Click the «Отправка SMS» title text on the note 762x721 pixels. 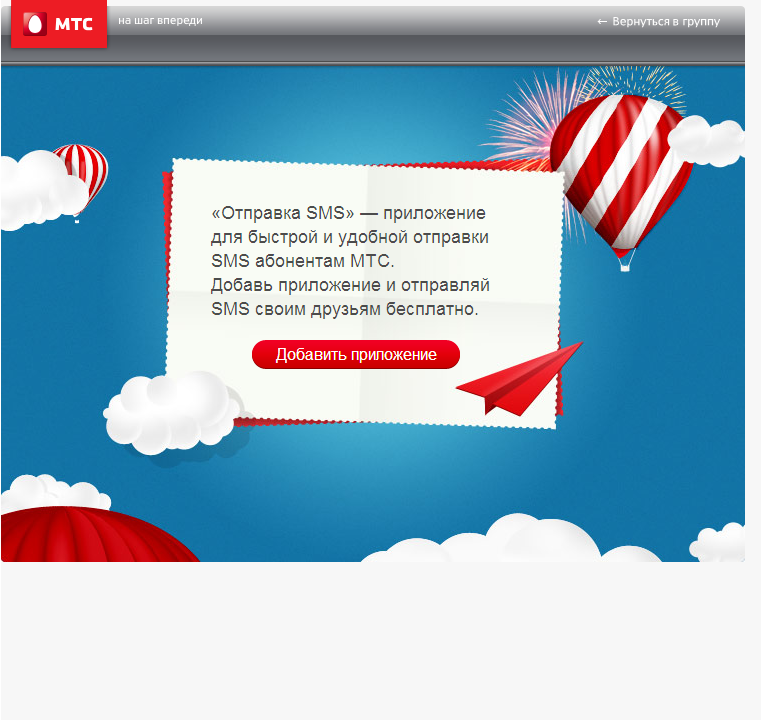tap(283, 213)
